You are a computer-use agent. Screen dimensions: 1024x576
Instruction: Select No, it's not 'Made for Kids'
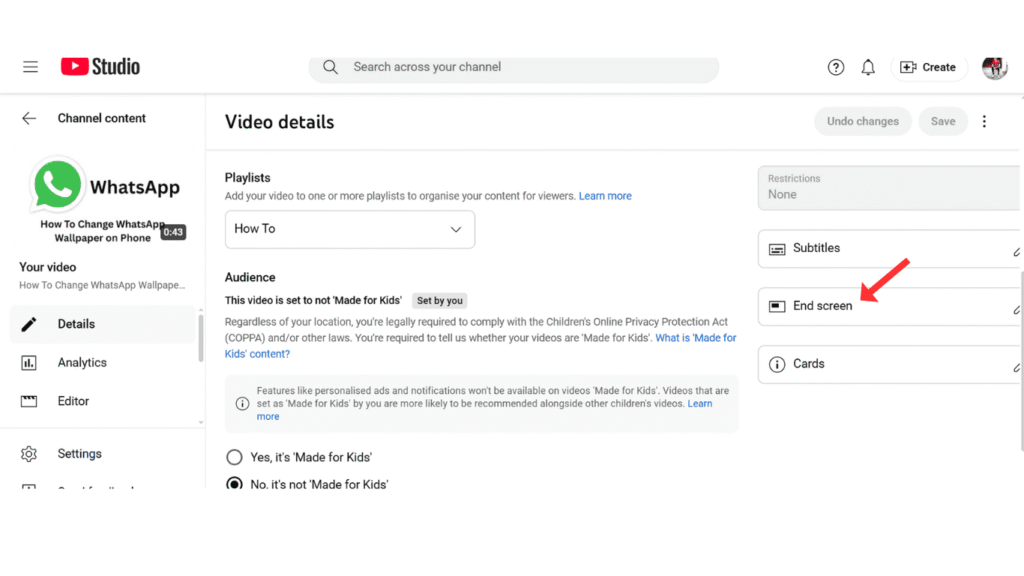234,484
